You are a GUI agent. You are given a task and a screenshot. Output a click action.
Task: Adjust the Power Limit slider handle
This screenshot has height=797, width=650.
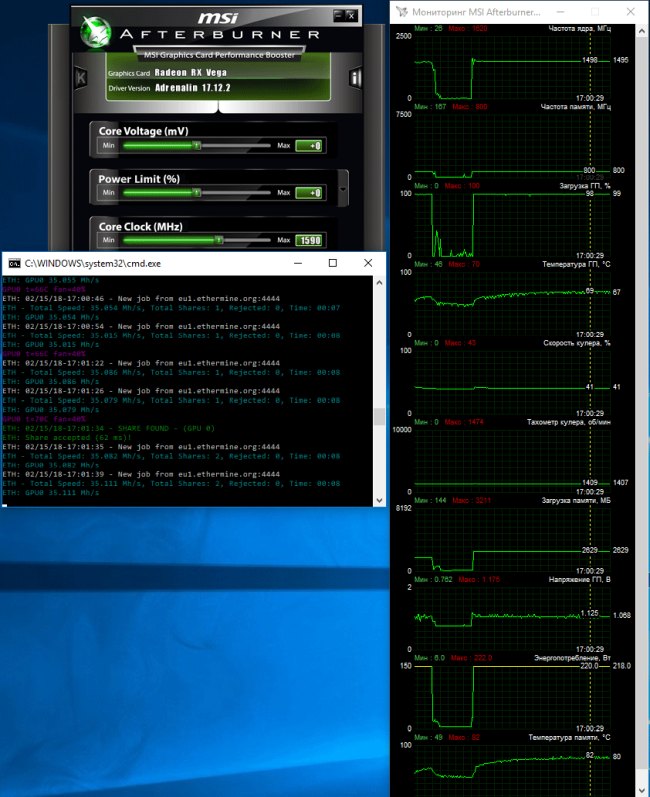pos(197,193)
